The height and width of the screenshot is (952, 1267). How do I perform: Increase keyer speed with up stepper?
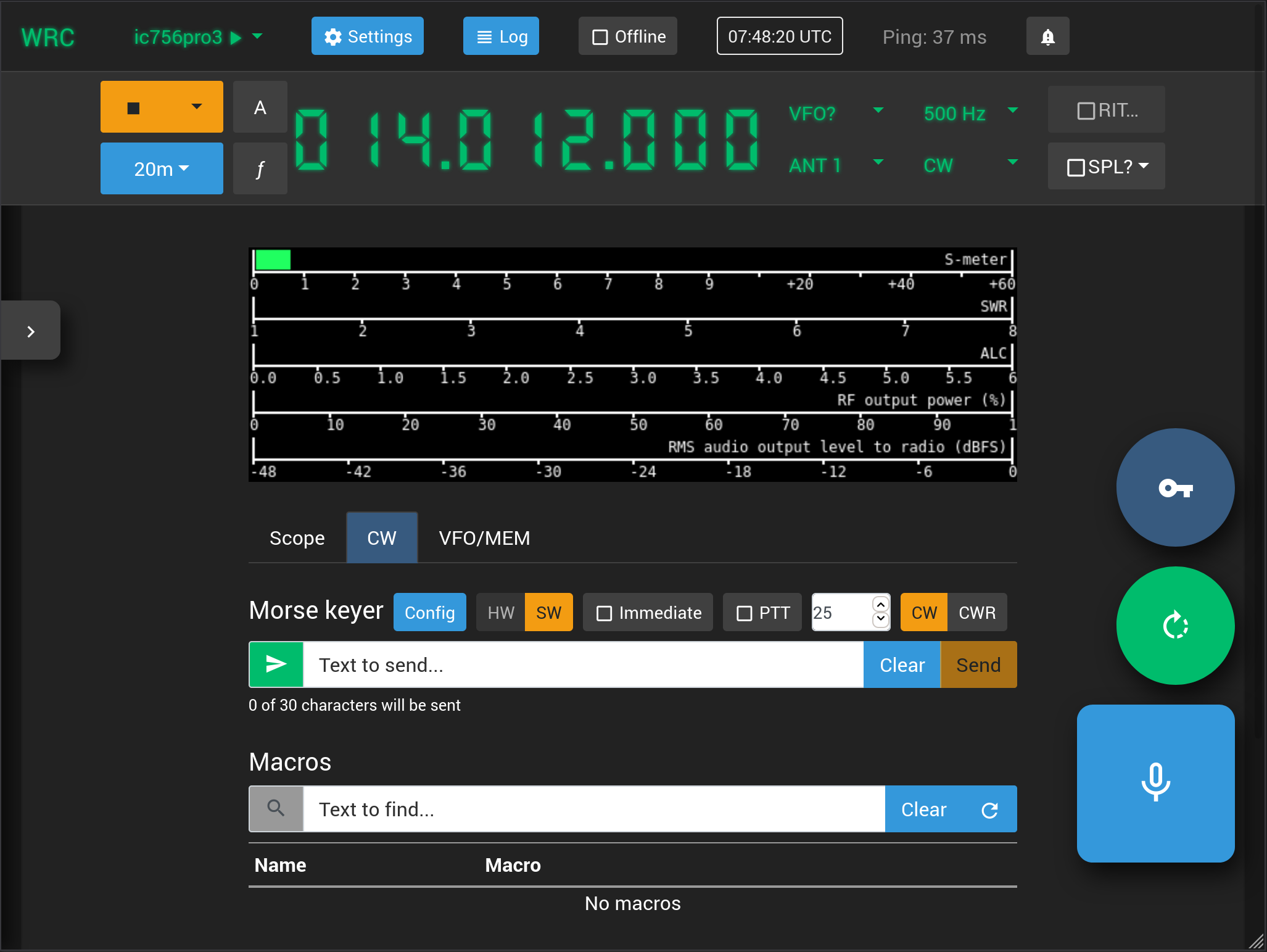click(x=881, y=605)
